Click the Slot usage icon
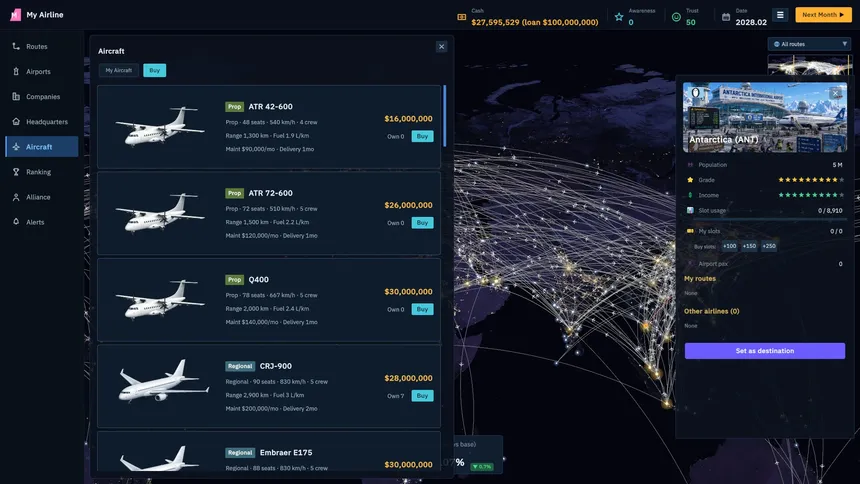 click(690, 210)
